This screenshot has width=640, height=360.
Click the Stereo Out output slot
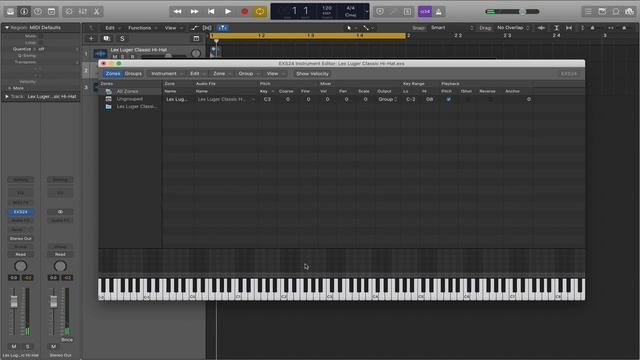[x=20, y=238]
